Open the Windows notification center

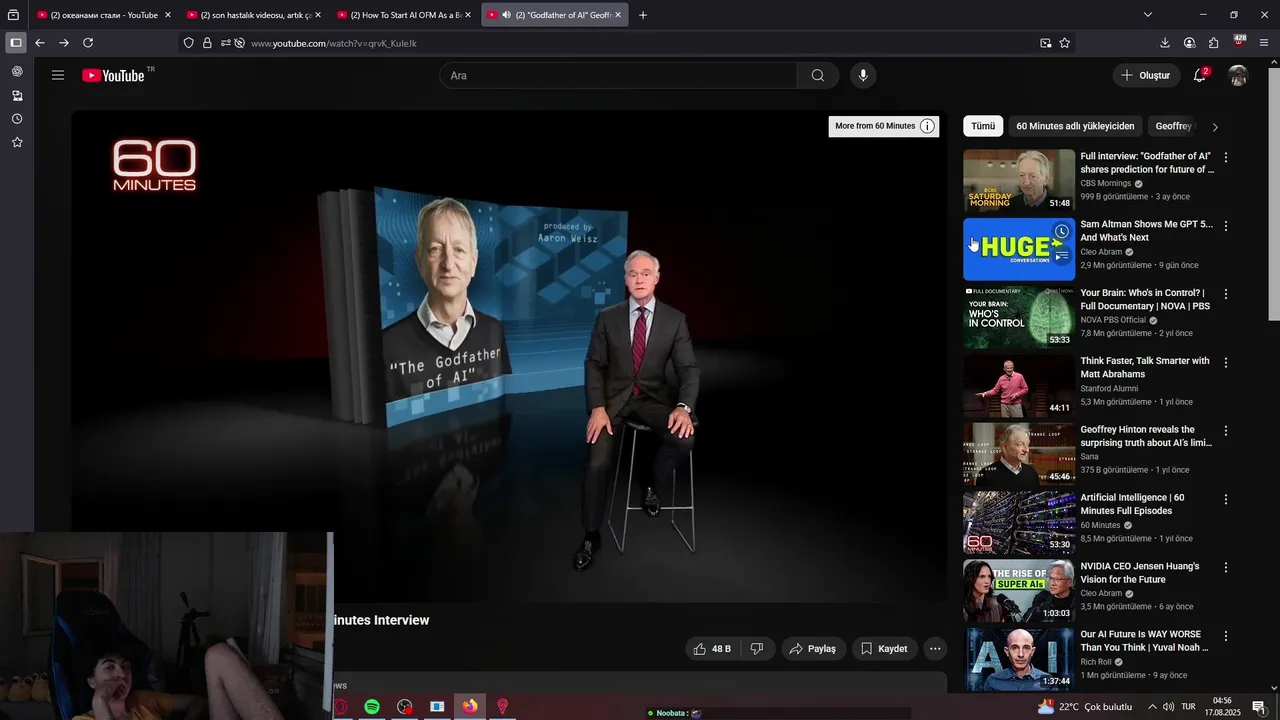[1259, 707]
